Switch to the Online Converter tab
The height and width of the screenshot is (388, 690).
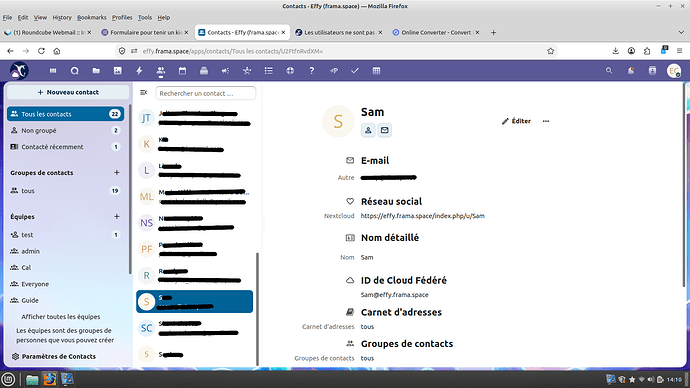(x=436, y=33)
